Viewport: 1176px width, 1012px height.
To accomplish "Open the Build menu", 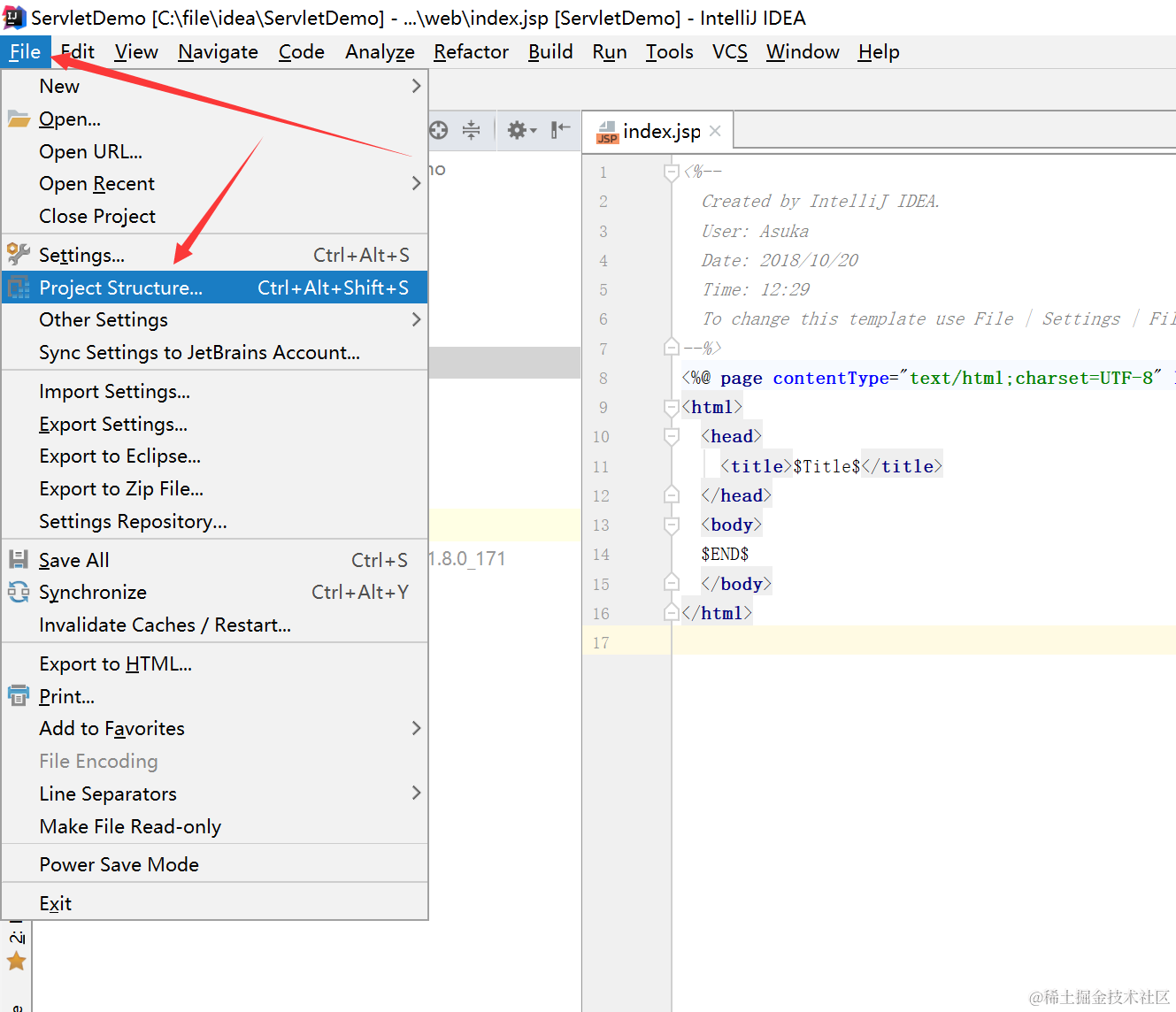I will (x=550, y=52).
